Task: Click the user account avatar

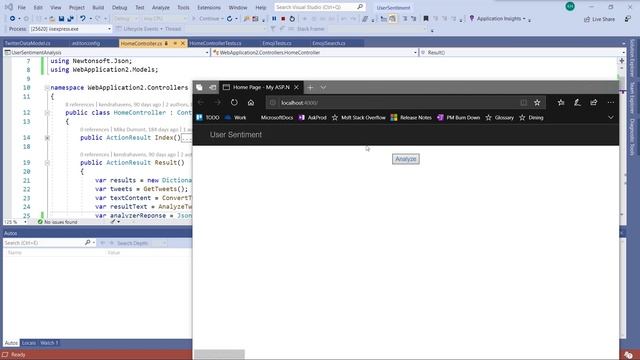Action: coord(570,7)
